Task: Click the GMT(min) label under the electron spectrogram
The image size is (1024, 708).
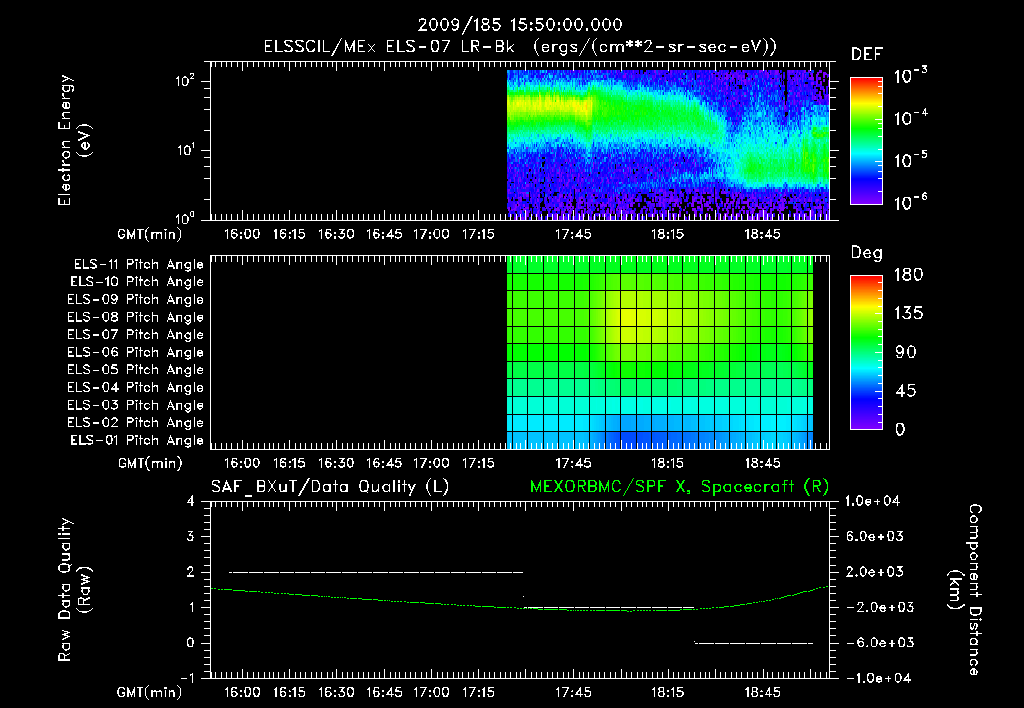Action: [150, 234]
